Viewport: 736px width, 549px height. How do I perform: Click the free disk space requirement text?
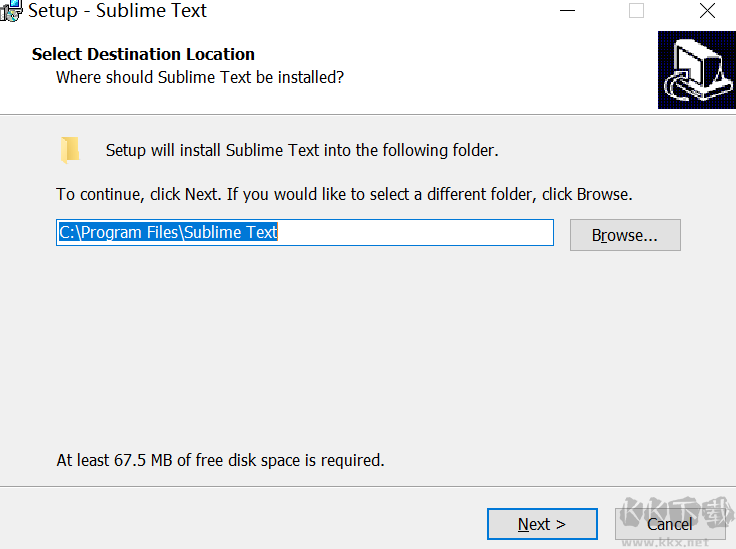pos(220,460)
